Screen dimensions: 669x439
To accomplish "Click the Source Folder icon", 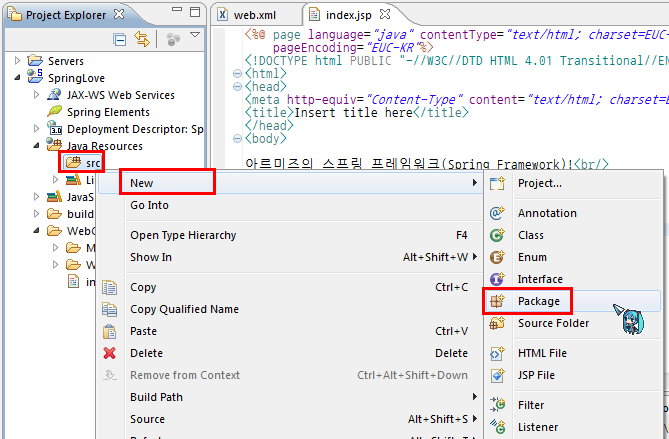I will tap(497, 323).
